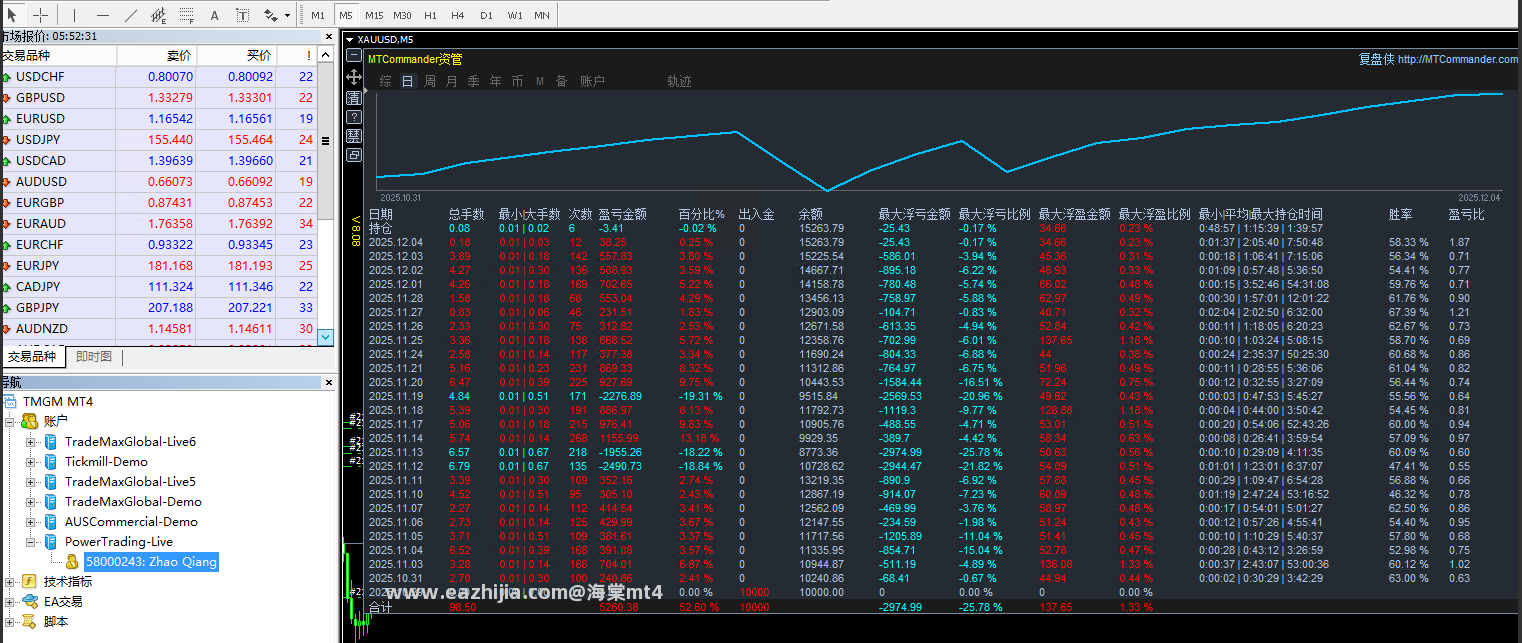The width and height of the screenshot is (1522, 643).
Task: Choose the Fibonacci retracement tool
Action: click(x=187, y=15)
